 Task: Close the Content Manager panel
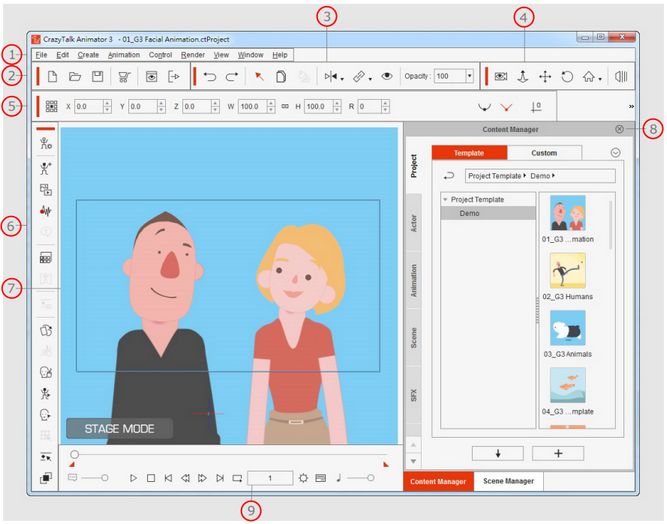point(619,129)
